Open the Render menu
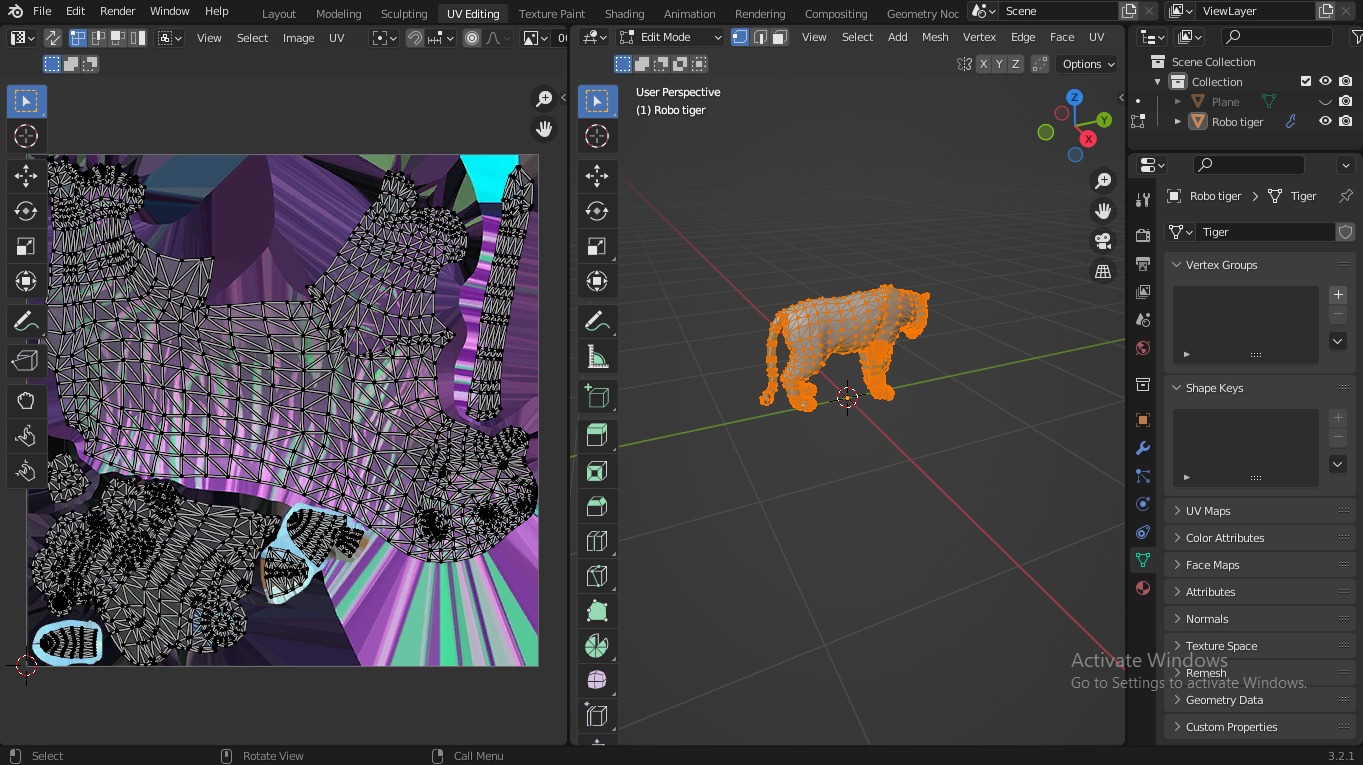This screenshot has width=1363, height=765. tap(117, 11)
